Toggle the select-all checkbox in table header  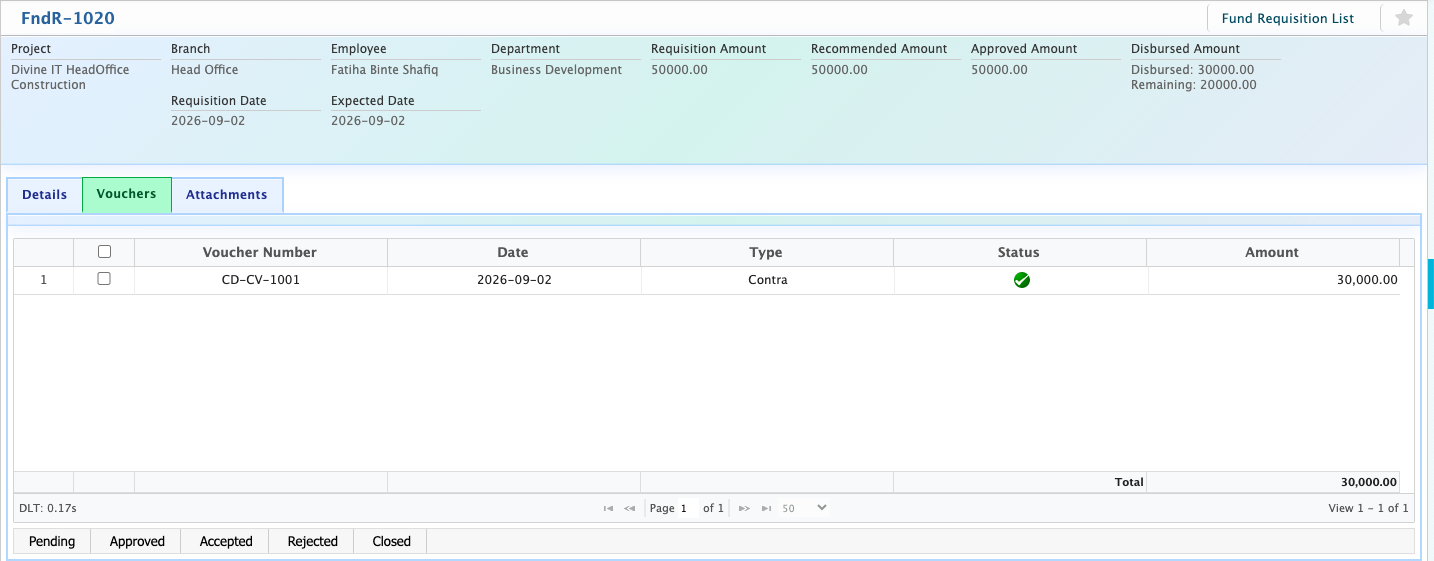[104, 252]
